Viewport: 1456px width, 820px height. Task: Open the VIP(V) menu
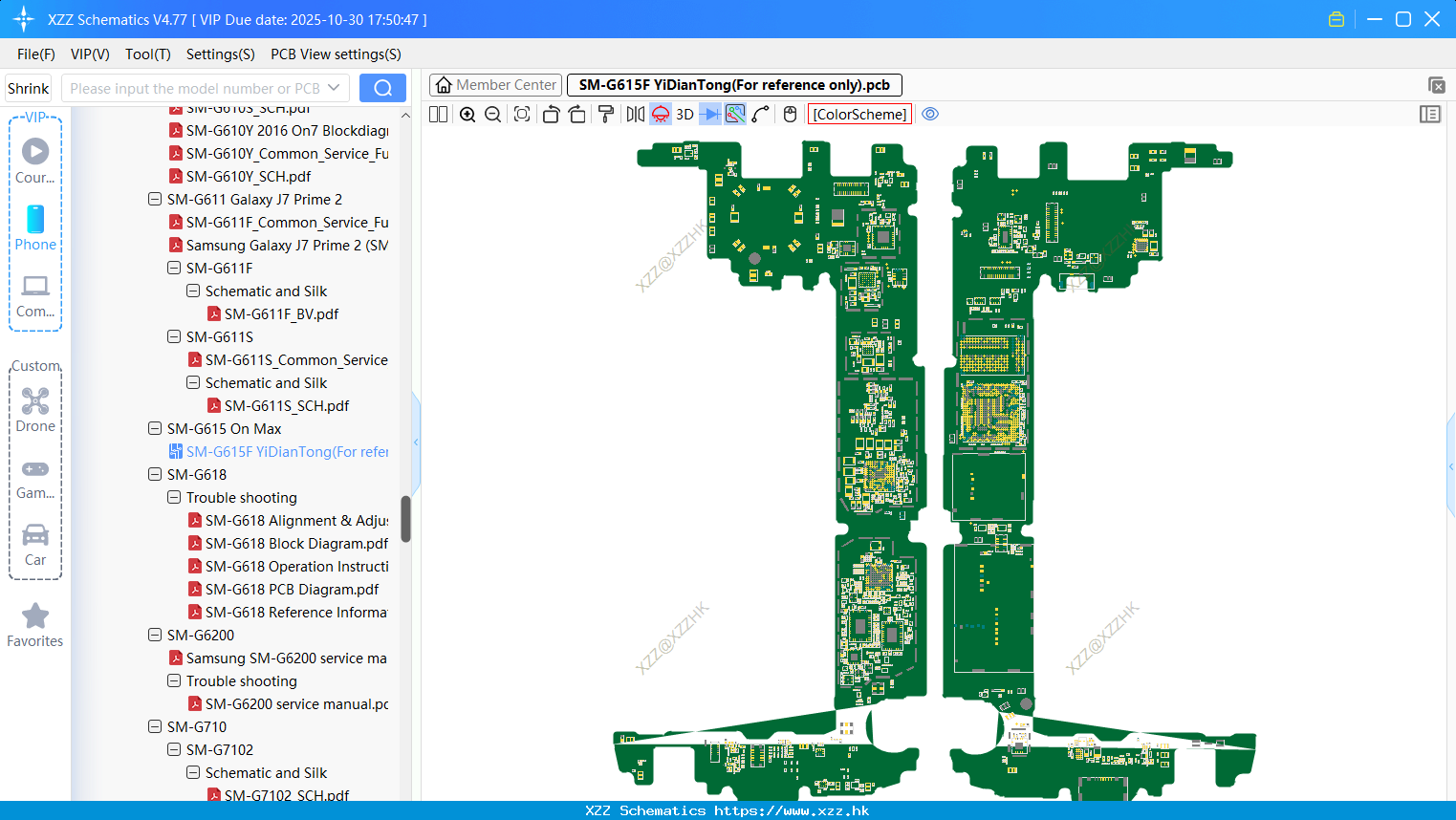point(90,54)
